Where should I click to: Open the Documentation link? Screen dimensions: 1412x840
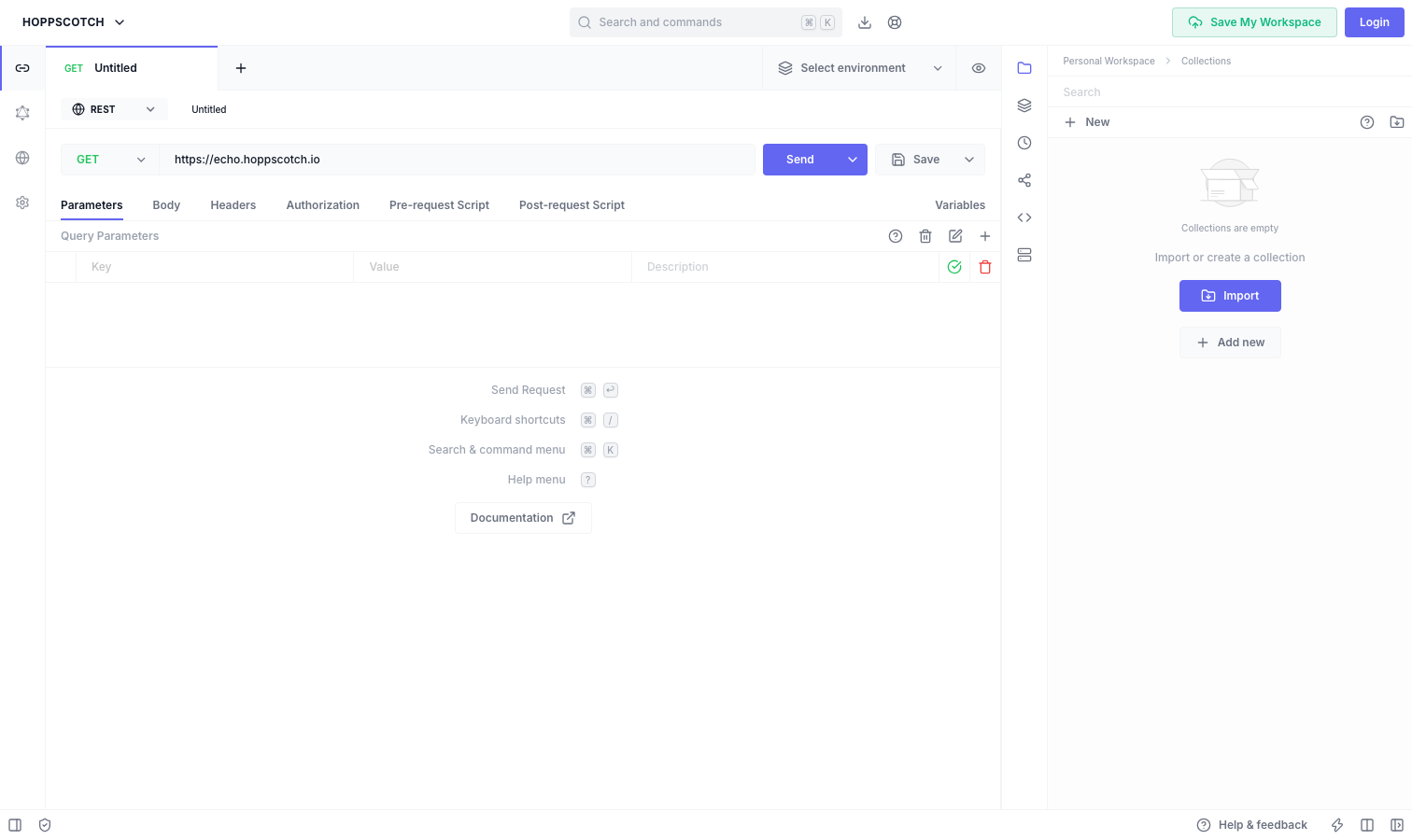[x=523, y=518]
